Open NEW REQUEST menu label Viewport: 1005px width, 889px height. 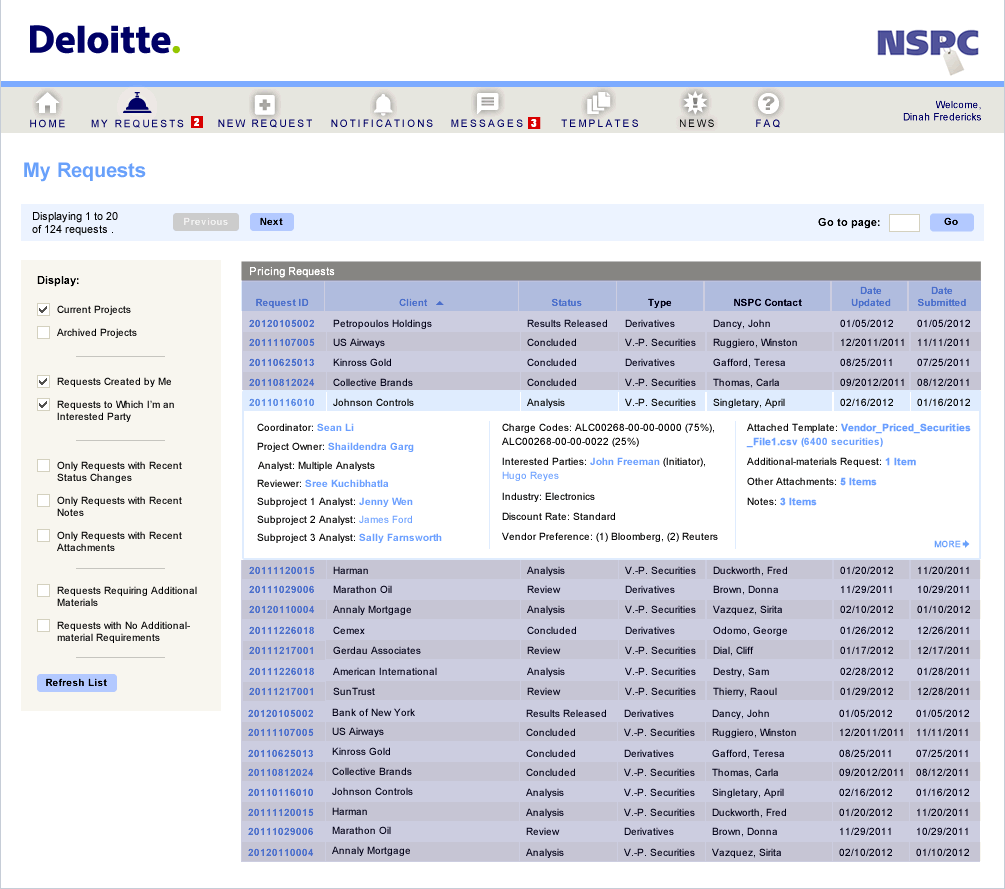265,124
